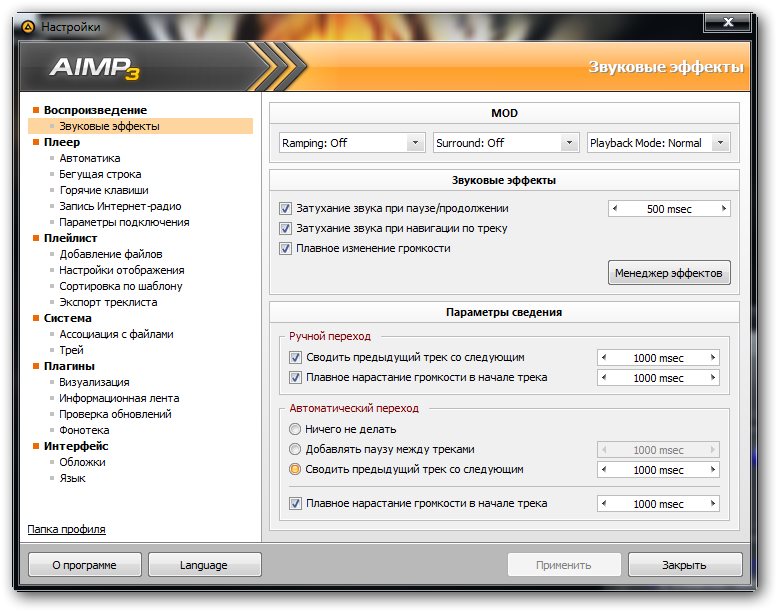
Task: Open 'Горячие клавиши' settings page
Action: pos(103,190)
